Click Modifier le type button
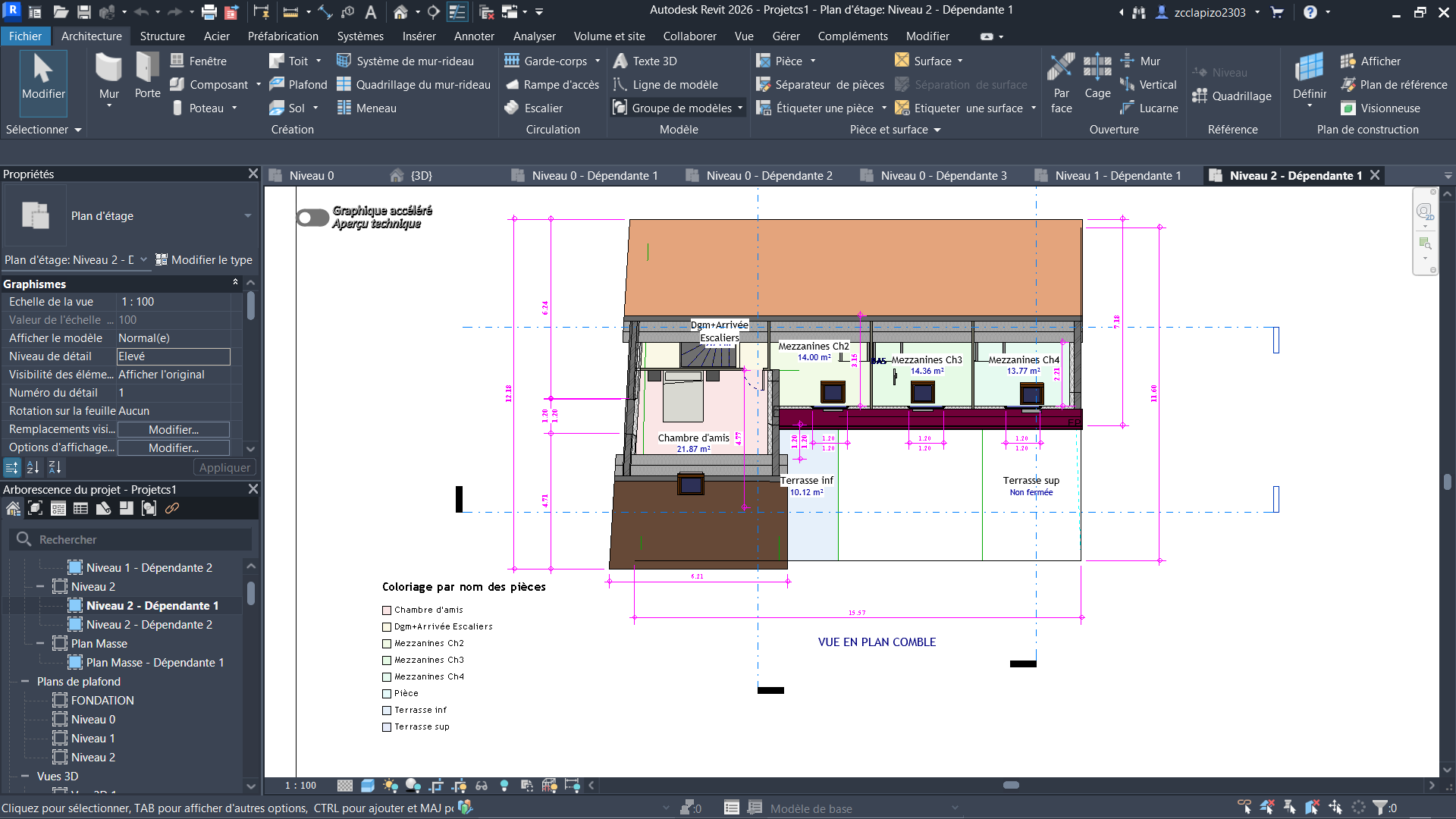 click(x=203, y=260)
